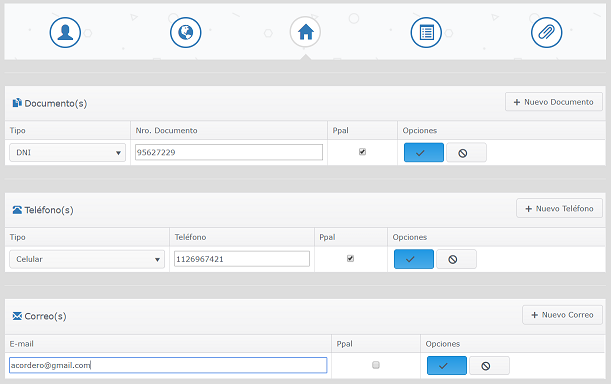The height and width of the screenshot is (384, 611).
Task: Toggle Ppal checkbox for DNI document
Action: pos(362,152)
